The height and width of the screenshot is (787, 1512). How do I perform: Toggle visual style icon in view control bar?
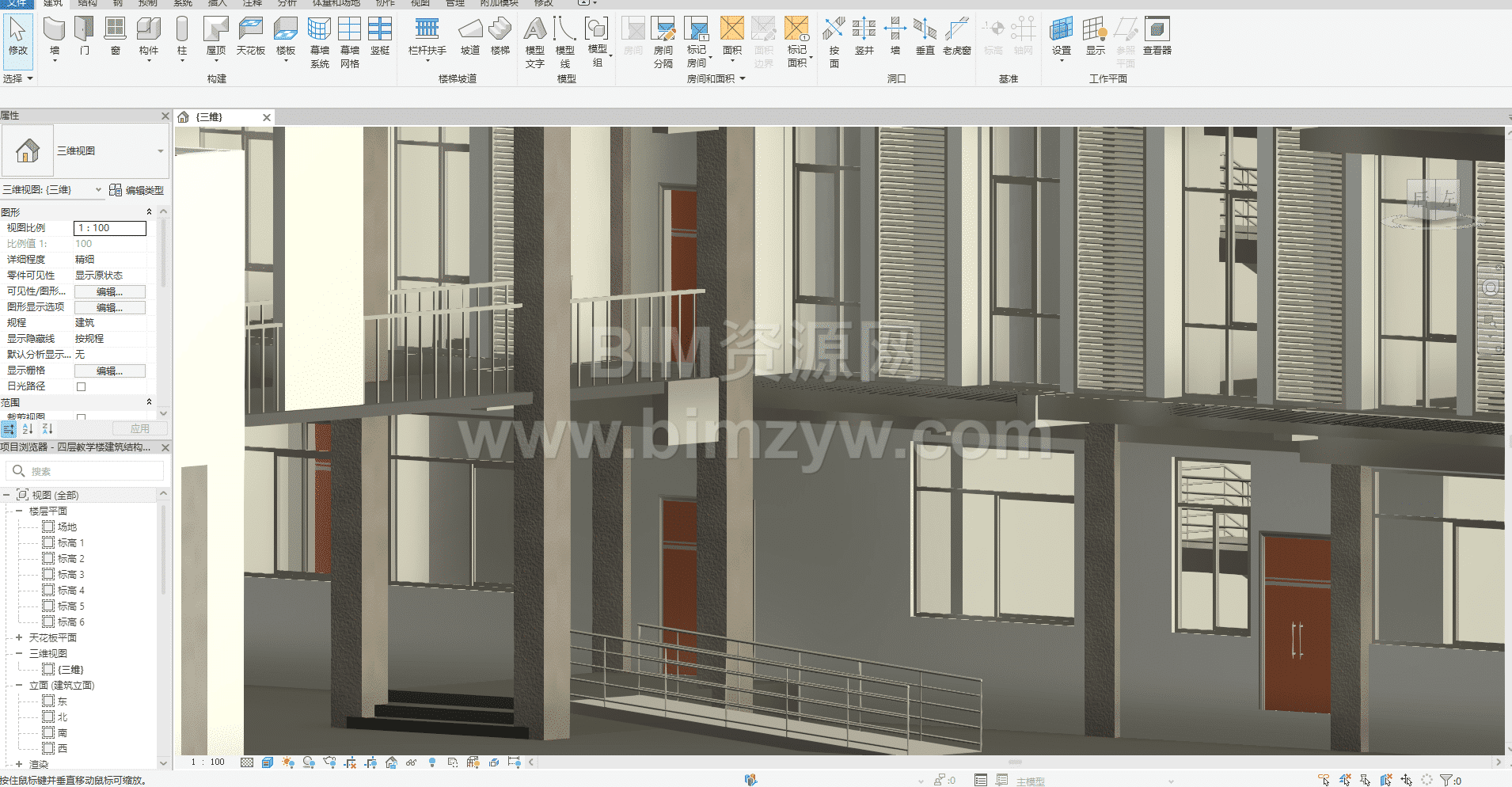[x=268, y=762]
